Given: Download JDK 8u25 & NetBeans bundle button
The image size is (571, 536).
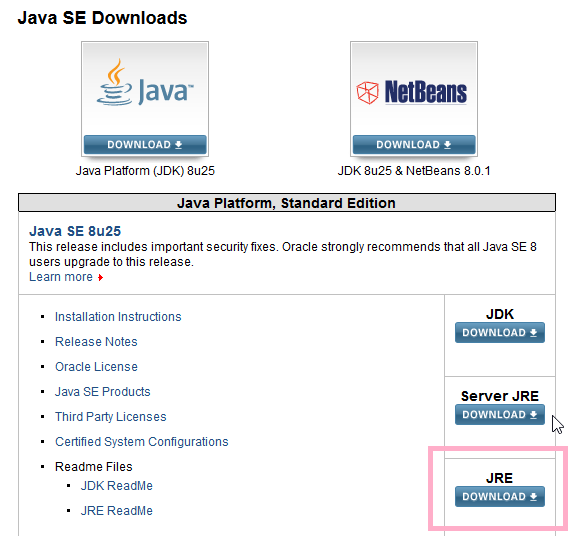Looking at the screenshot, I should pyautogui.click(x=414, y=145).
